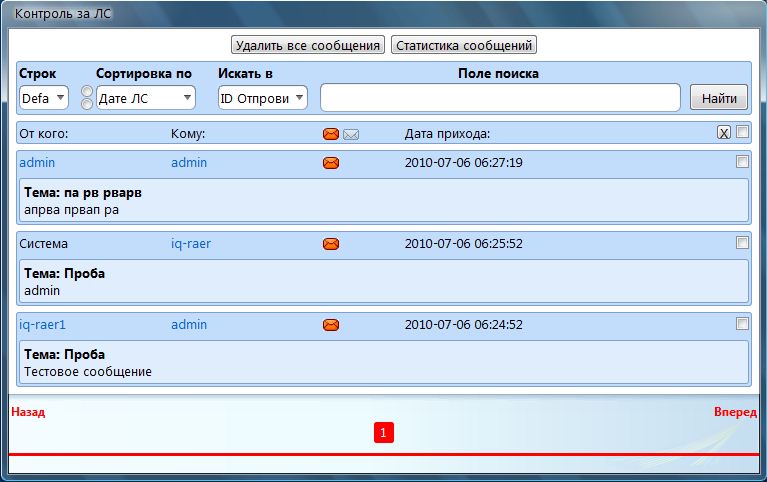The height and width of the screenshot is (482, 767).
Task: Open the Искать в dropdown showing ID Отправи
Action: click(x=263, y=98)
